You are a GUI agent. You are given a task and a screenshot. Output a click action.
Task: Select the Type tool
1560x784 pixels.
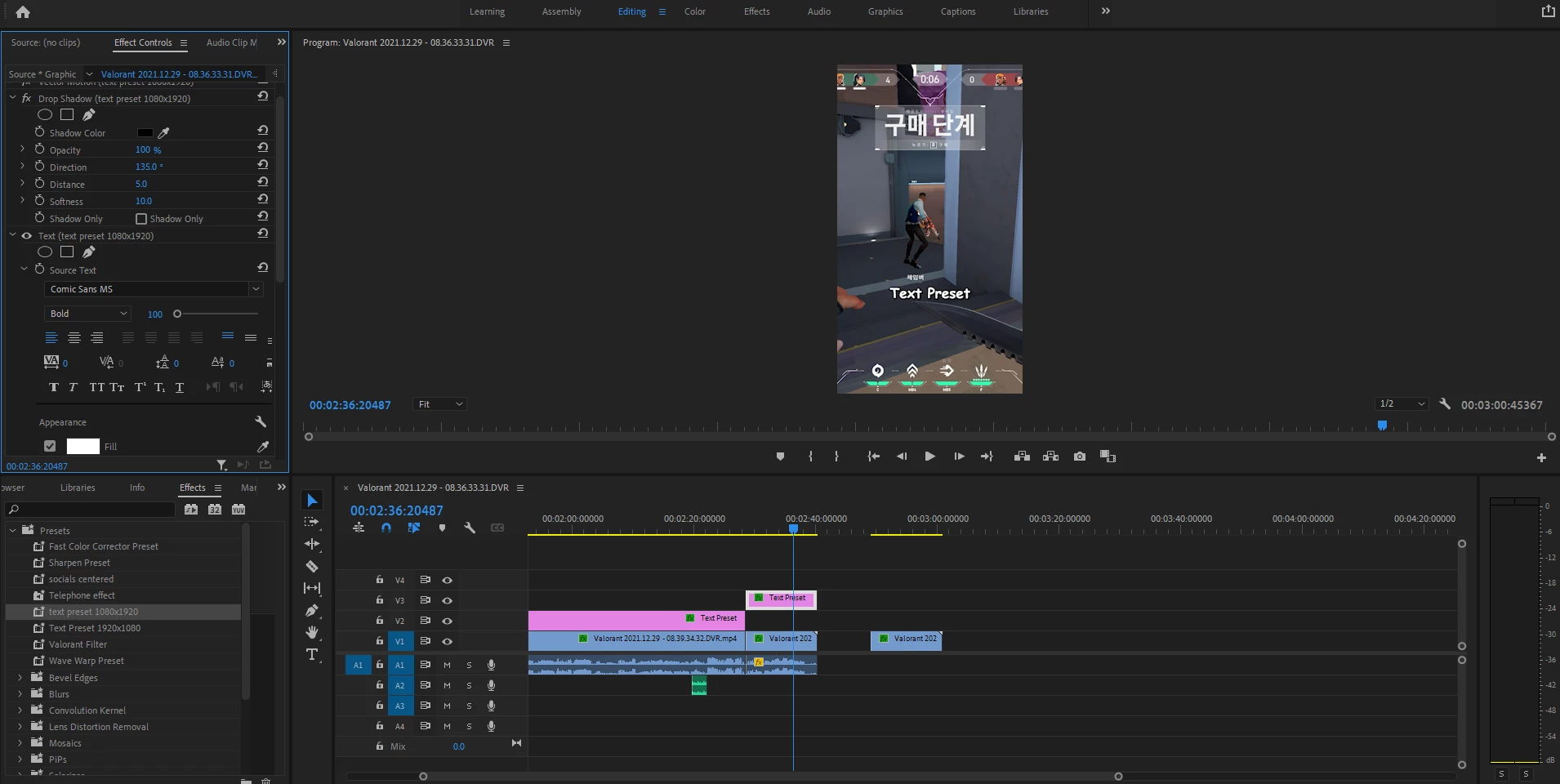click(x=312, y=654)
